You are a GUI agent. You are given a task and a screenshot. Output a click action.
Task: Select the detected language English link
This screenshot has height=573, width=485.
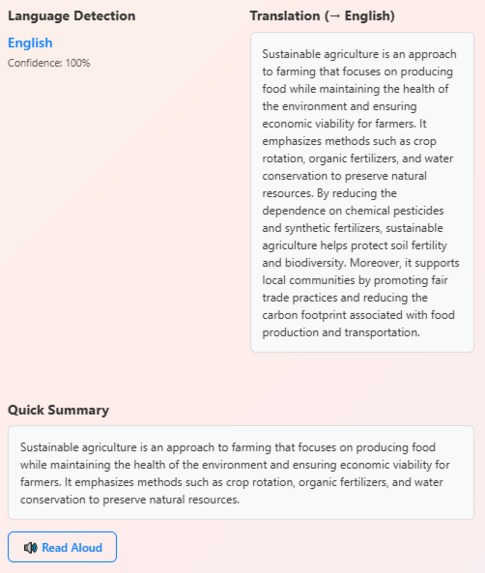[x=30, y=43]
